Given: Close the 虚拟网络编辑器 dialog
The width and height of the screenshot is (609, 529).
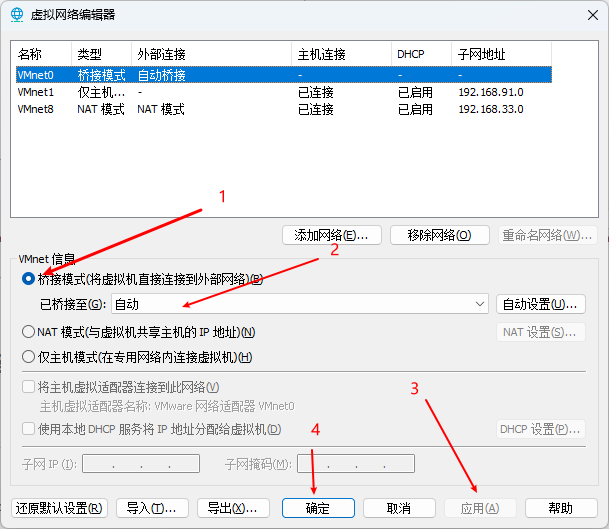Looking at the screenshot, I should tap(593, 15).
